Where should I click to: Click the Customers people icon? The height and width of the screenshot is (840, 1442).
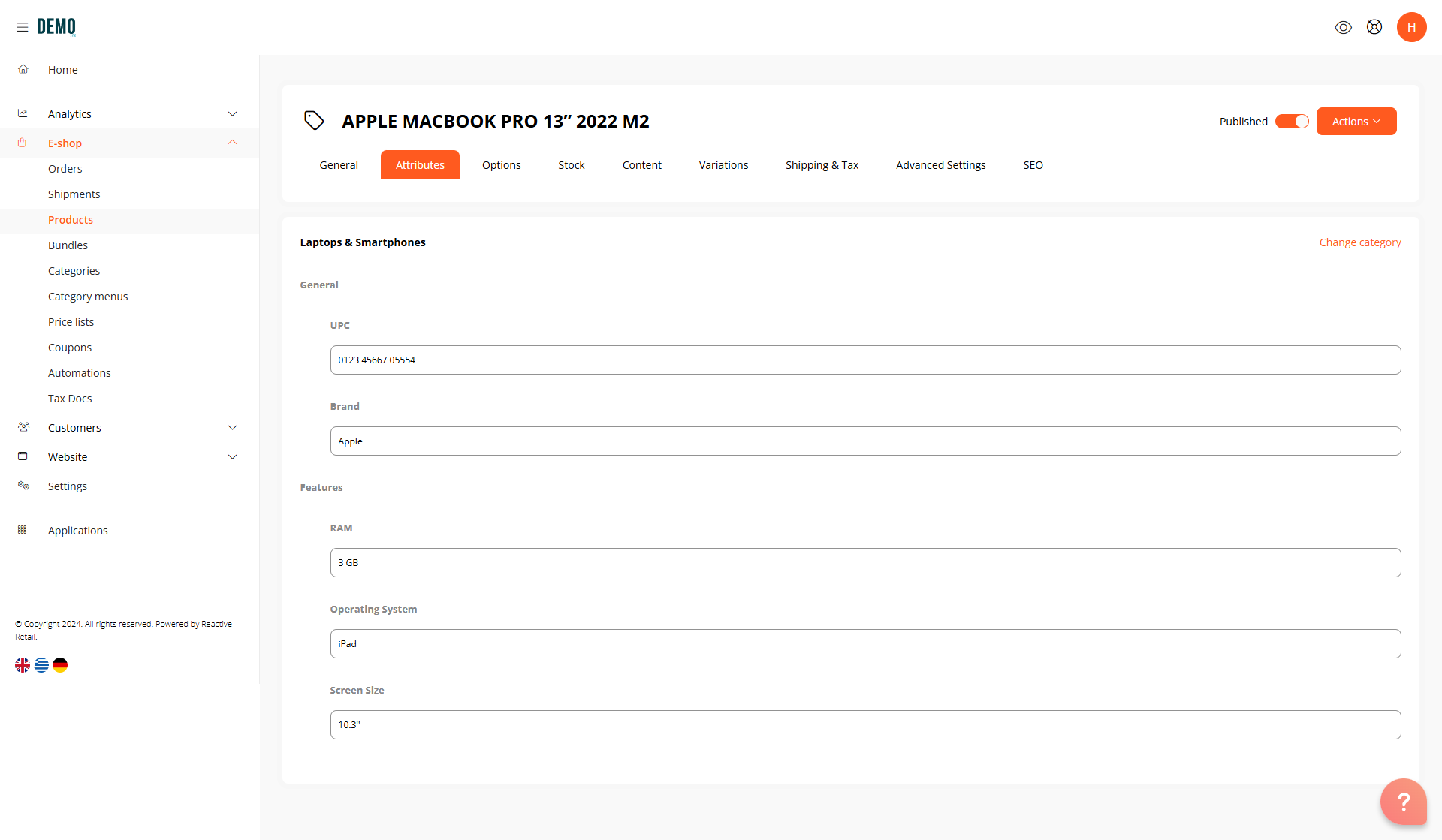point(23,427)
